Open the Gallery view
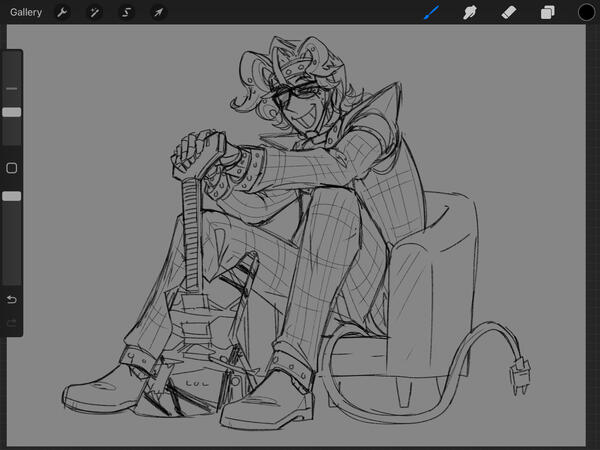The image size is (600, 450). point(26,12)
